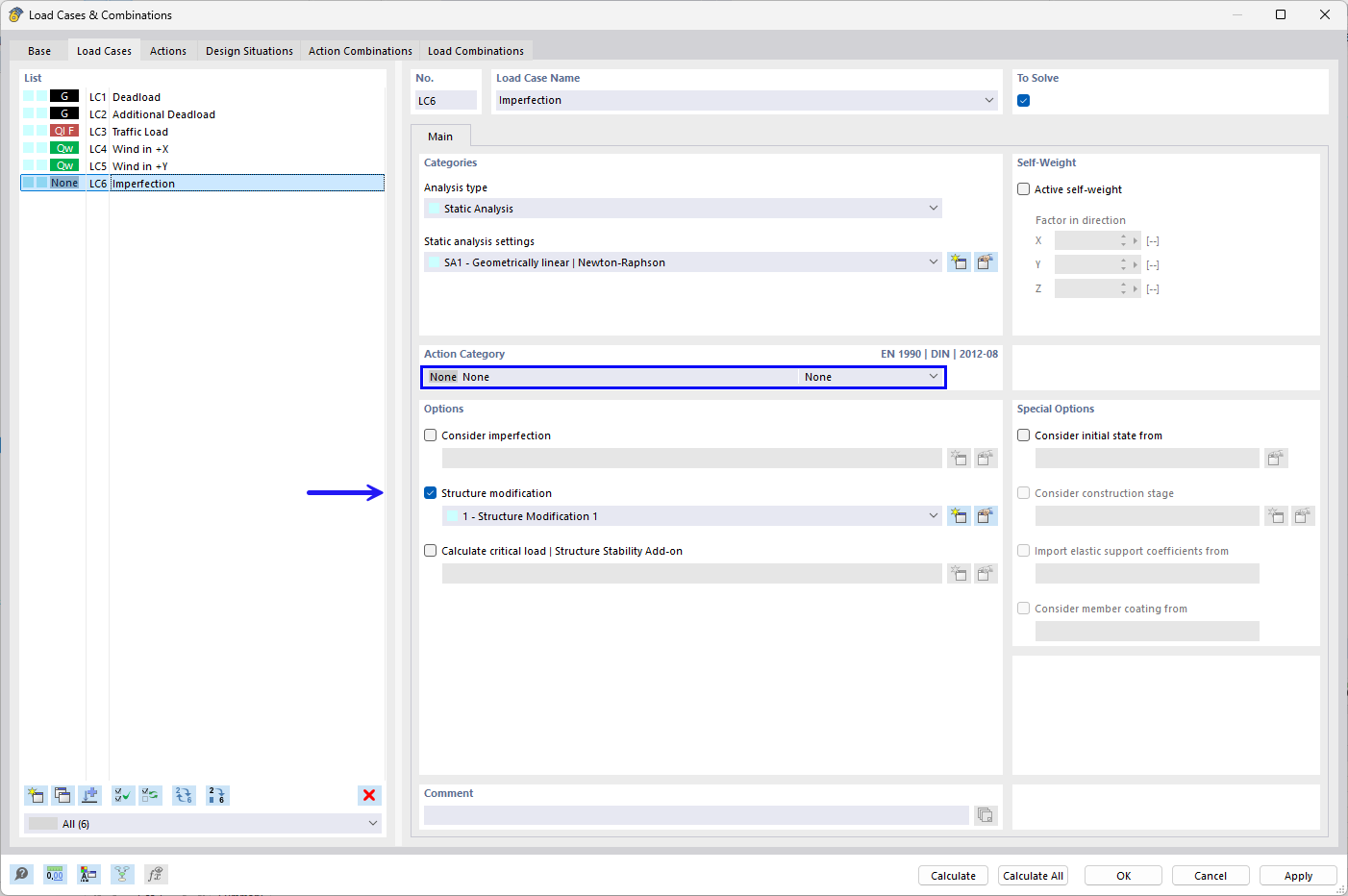Open the help speech-bubble icon

21,874
